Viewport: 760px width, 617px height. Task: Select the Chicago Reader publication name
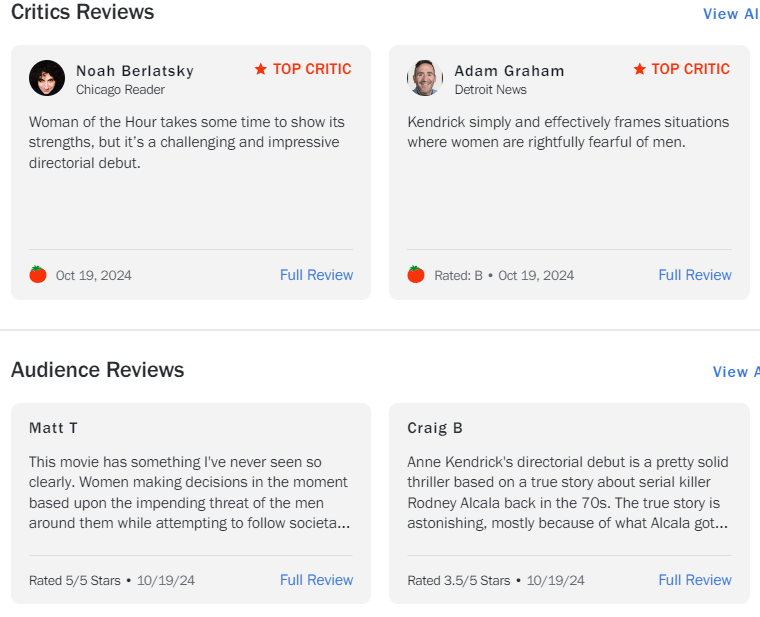pyautogui.click(x=121, y=90)
